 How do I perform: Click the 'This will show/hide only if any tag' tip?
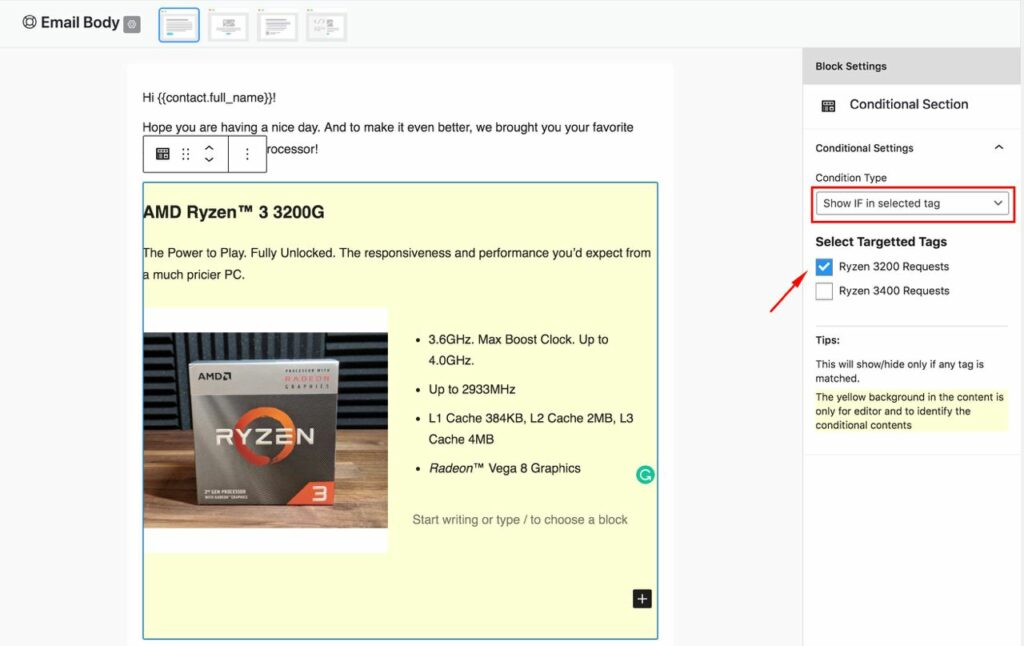(x=899, y=371)
